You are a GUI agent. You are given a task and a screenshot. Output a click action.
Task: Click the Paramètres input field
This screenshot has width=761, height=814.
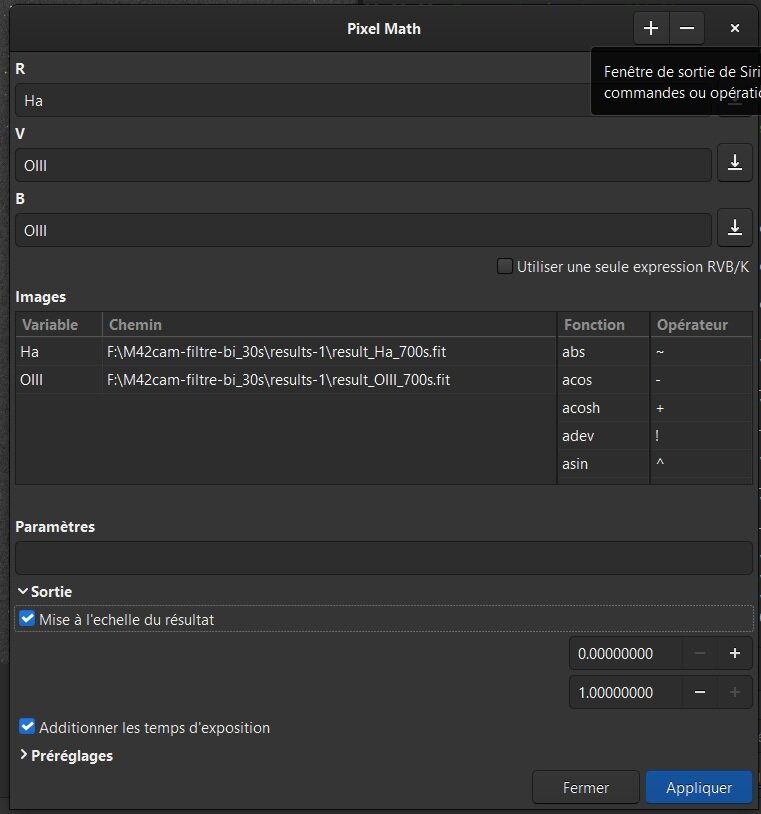(383, 558)
